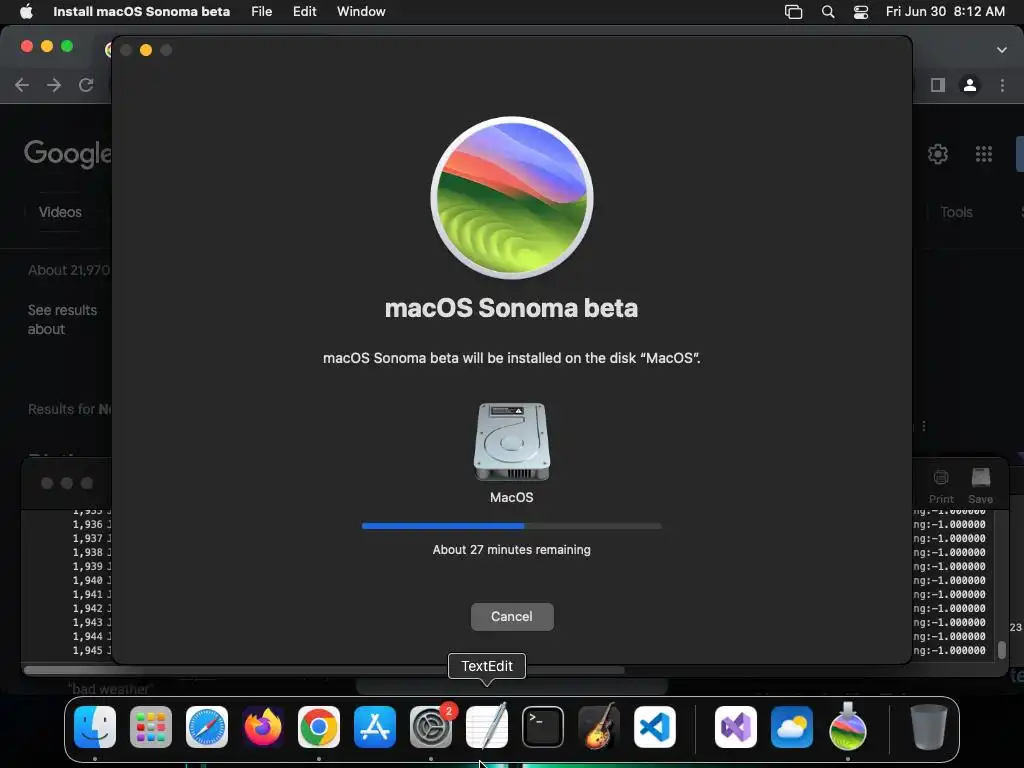
Task: Open Visual Studio Code from Dock
Action: (x=654, y=727)
